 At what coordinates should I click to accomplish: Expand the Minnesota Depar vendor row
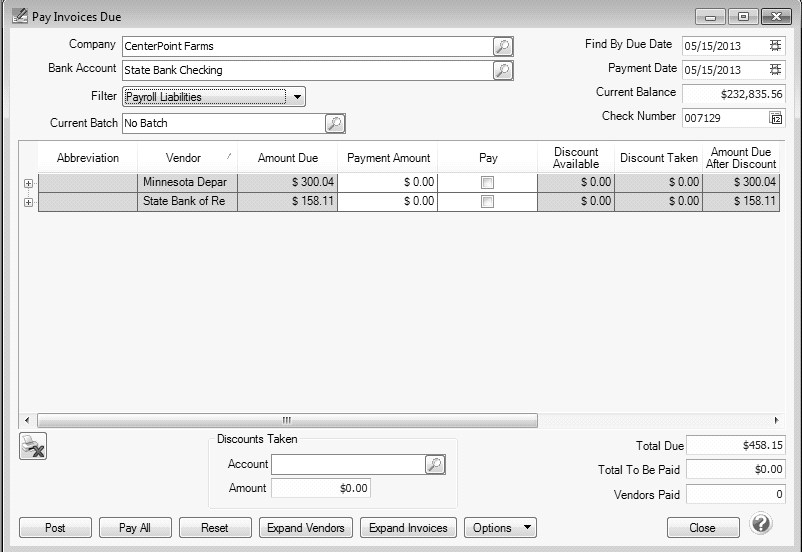click(28, 183)
